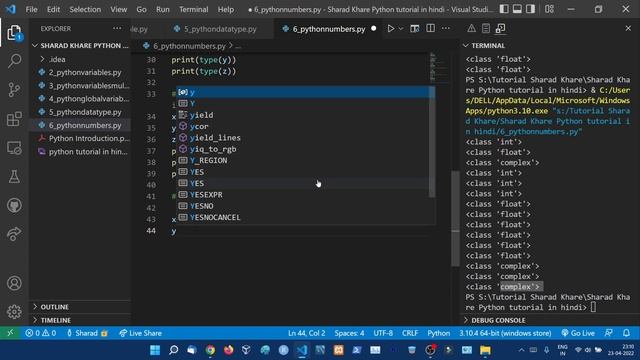Toggle secondary side bar layout button
640x360 pixels.
[x=530, y=9]
